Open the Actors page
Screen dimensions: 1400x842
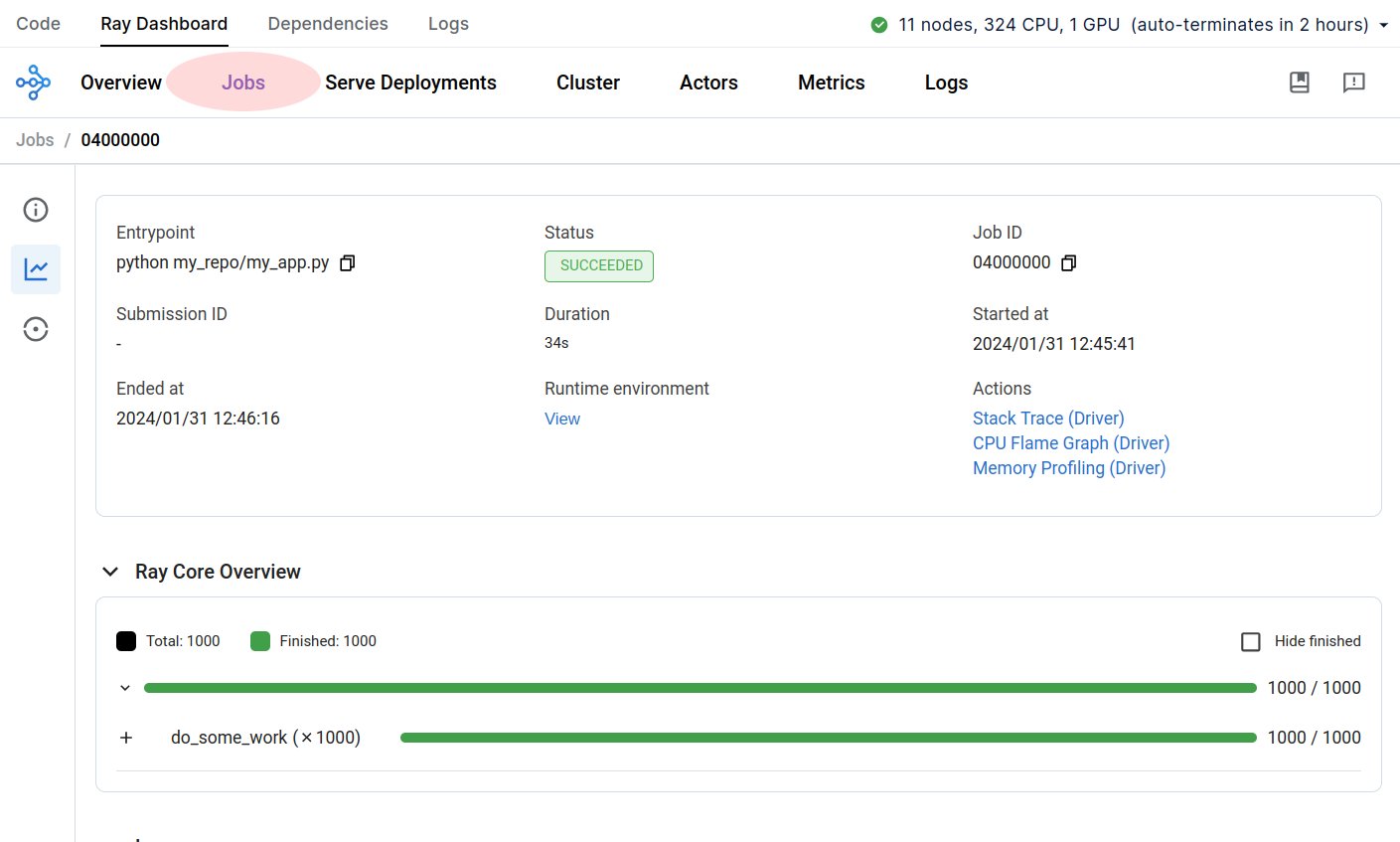click(x=708, y=83)
